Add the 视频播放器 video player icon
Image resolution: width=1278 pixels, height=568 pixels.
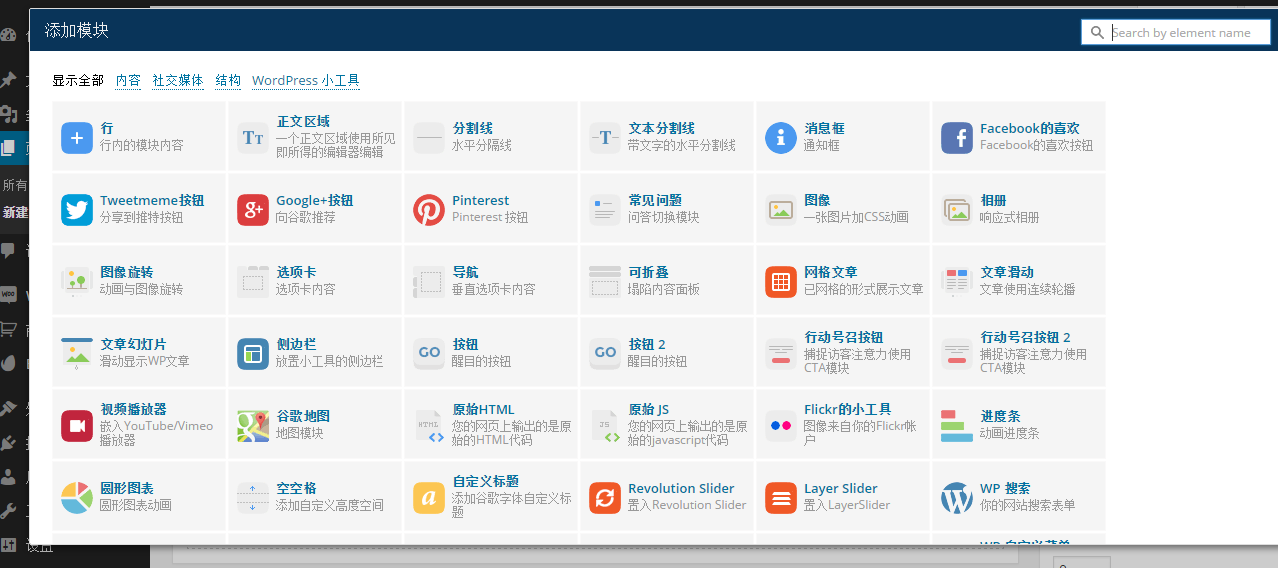pos(77,426)
